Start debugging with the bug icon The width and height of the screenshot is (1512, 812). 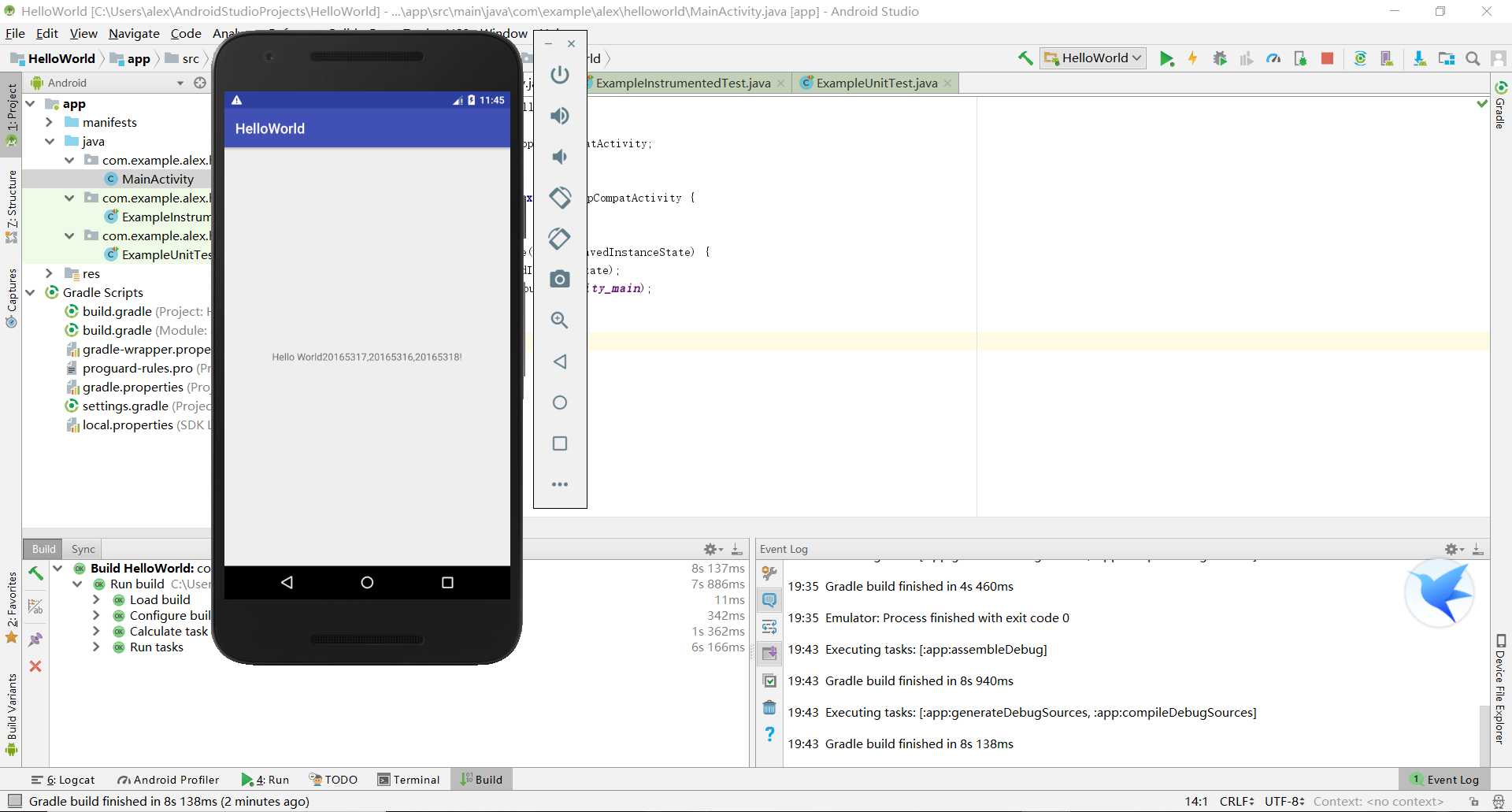(1220, 58)
